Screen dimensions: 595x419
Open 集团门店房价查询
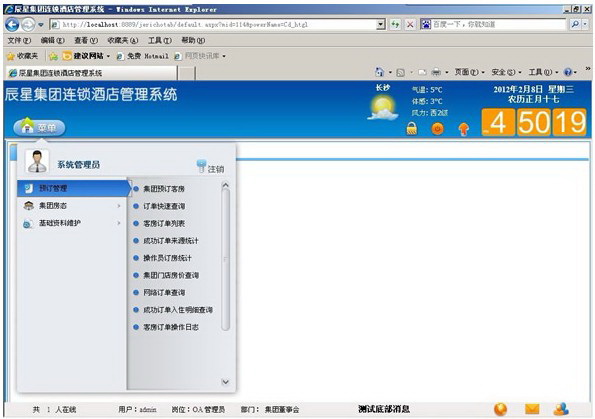coord(171,275)
